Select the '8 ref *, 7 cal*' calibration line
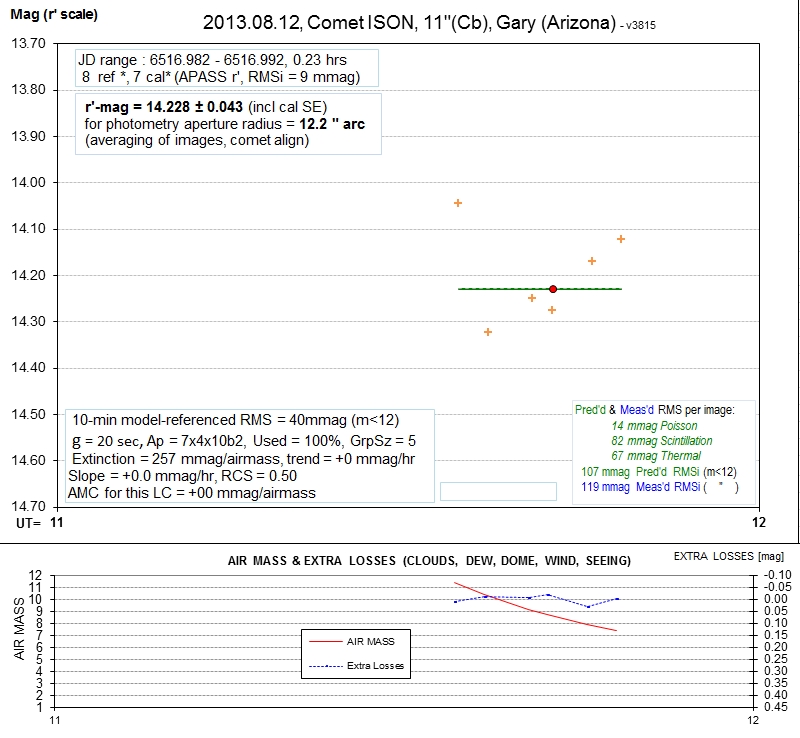The image size is (800, 738). [221, 77]
